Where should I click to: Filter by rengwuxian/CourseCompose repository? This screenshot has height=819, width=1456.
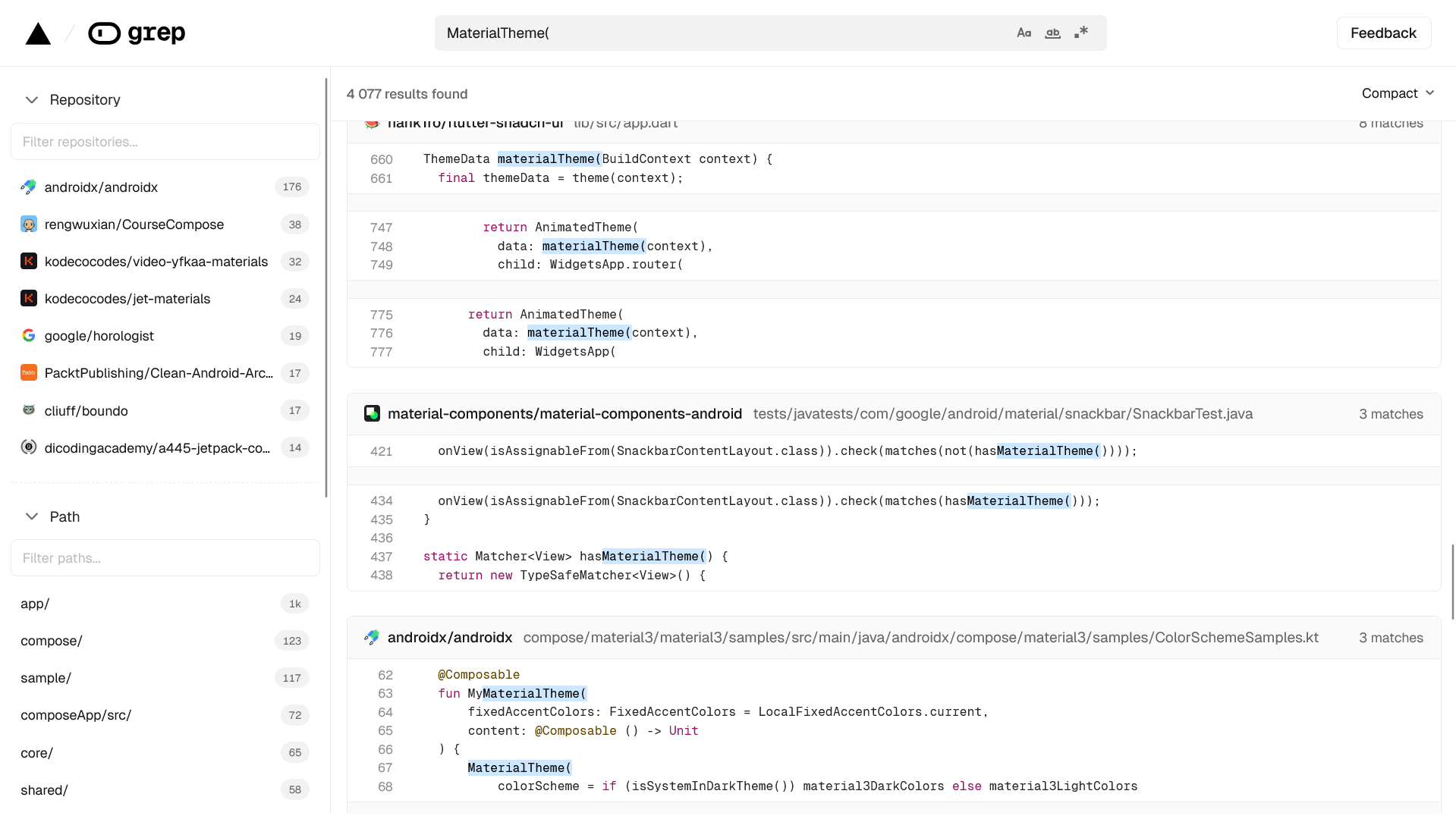pyautogui.click(x=165, y=224)
